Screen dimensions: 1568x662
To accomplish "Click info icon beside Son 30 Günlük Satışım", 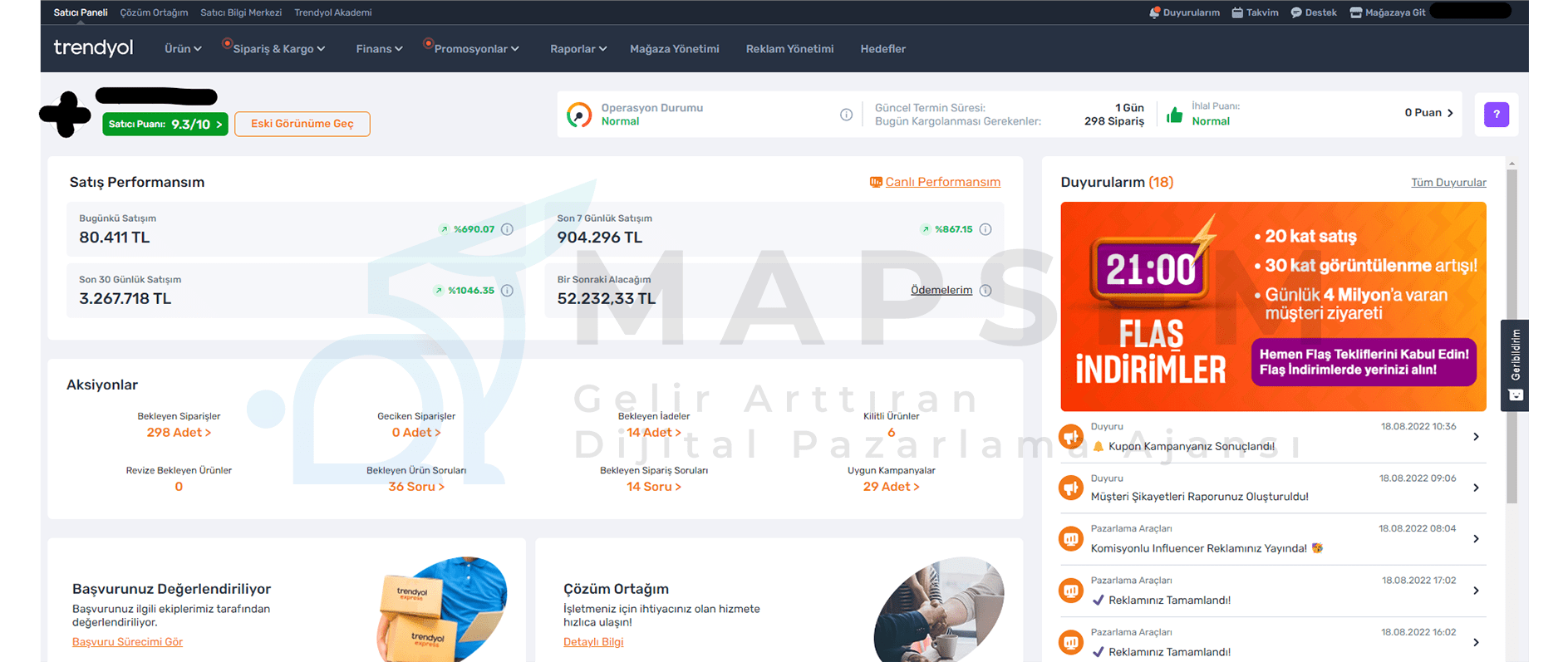I will pyautogui.click(x=507, y=291).
